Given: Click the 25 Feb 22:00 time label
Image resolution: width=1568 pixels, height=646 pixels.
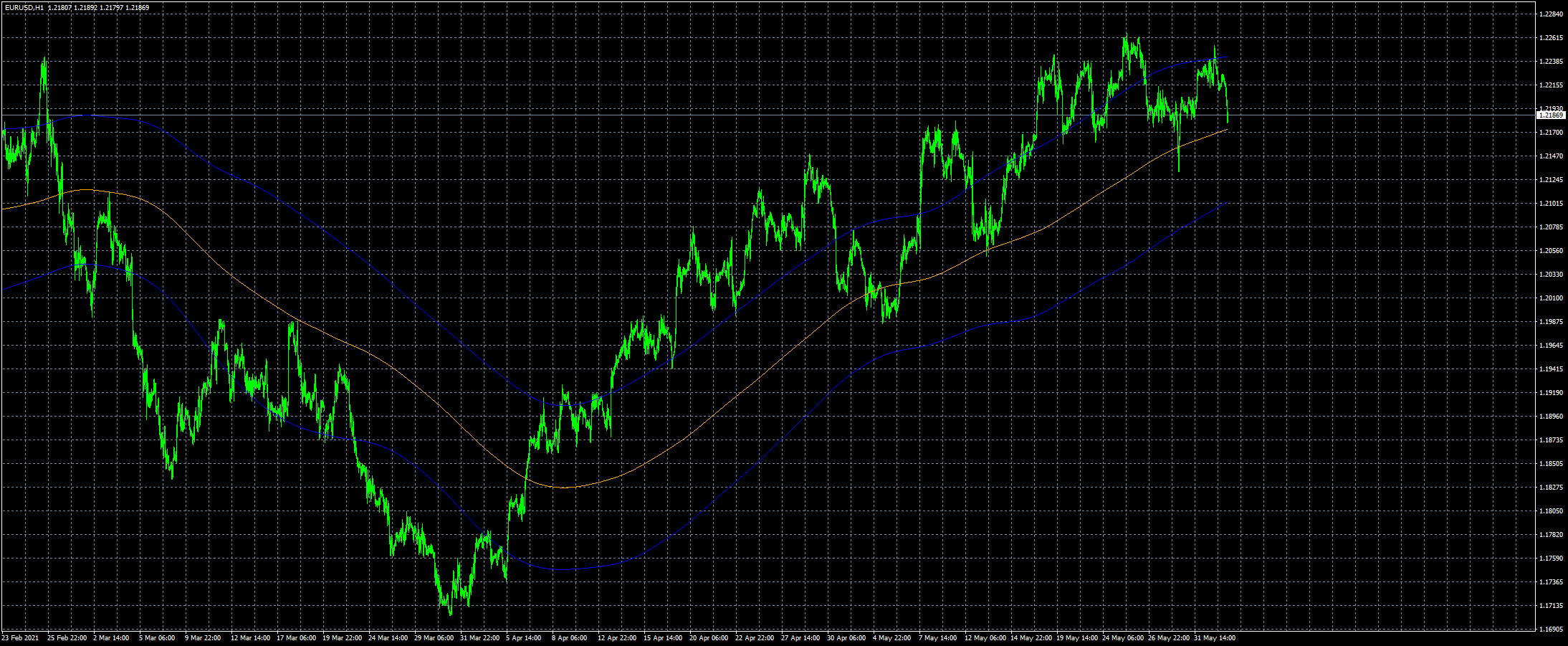Looking at the screenshot, I should [x=67, y=637].
